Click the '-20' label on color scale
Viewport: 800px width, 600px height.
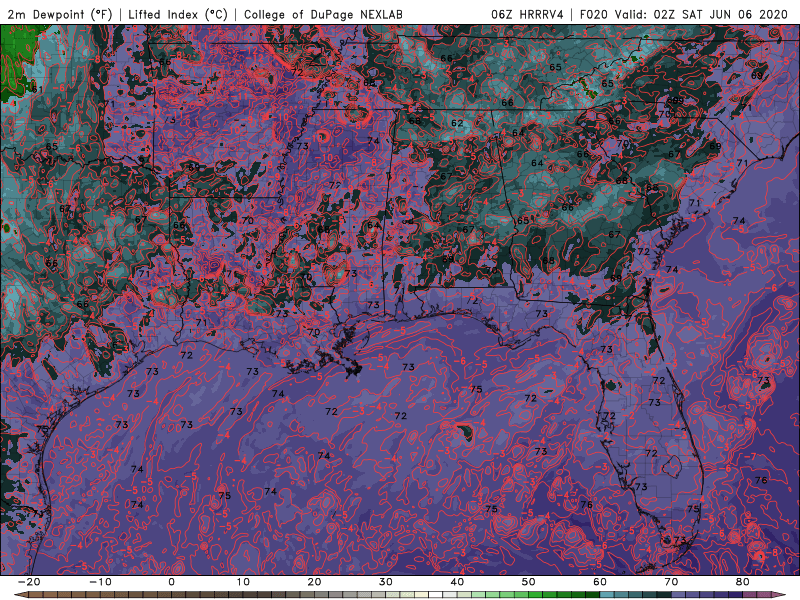(x=29, y=582)
